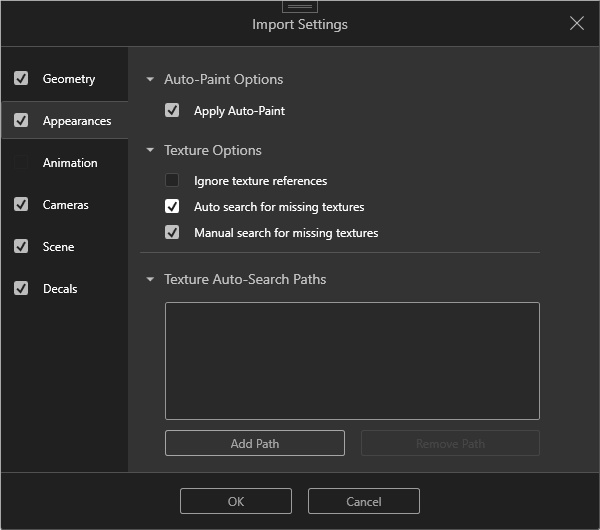
Task: Toggle the Geometry import checkbox
Action: pos(21,78)
